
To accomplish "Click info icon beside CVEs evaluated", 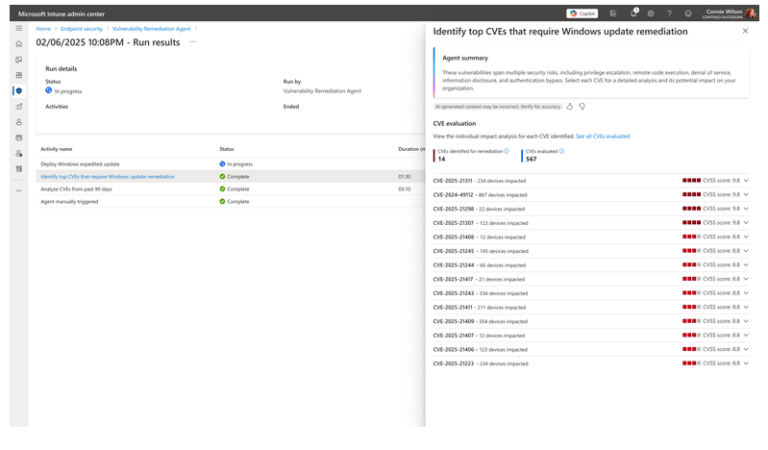I will (561, 151).
